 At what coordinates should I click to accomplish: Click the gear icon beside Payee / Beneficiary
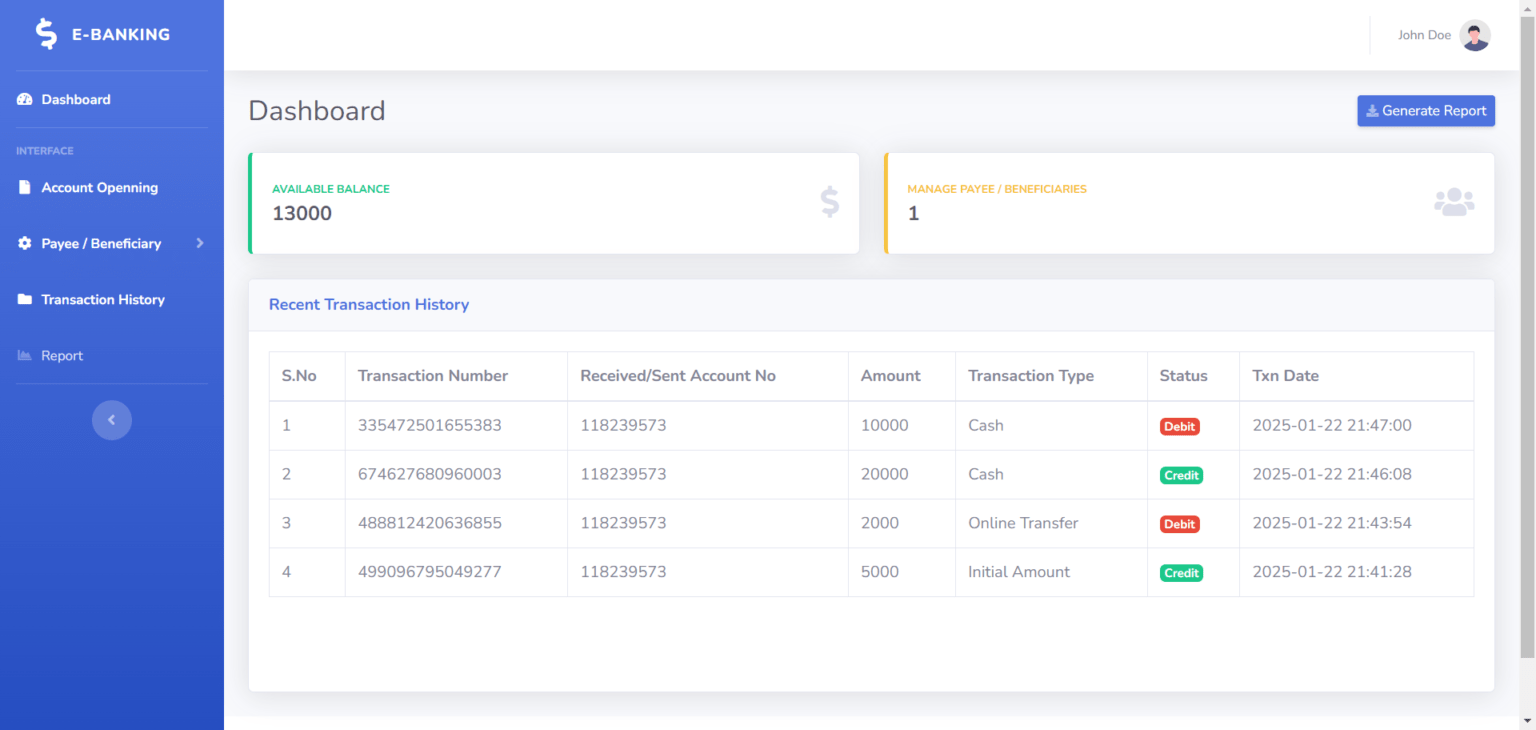pyautogui.click(x=23, y=243)
